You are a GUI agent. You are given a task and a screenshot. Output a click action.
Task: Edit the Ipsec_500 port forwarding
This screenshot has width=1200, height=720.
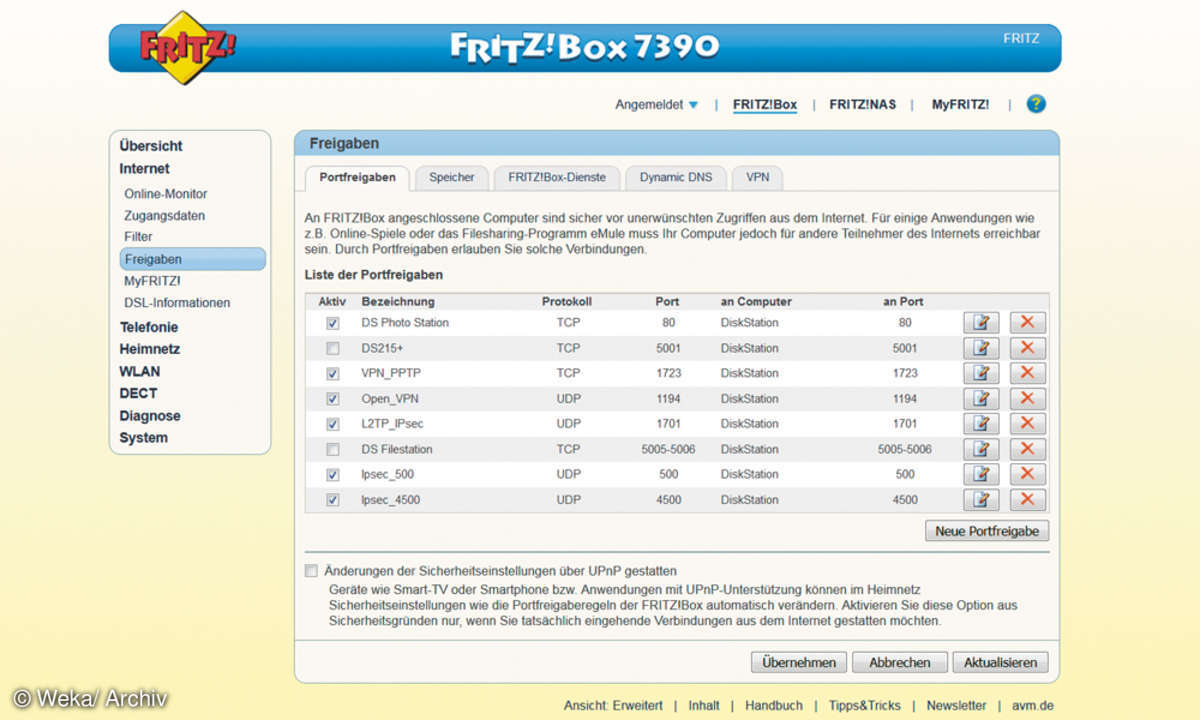pos(981,474)
